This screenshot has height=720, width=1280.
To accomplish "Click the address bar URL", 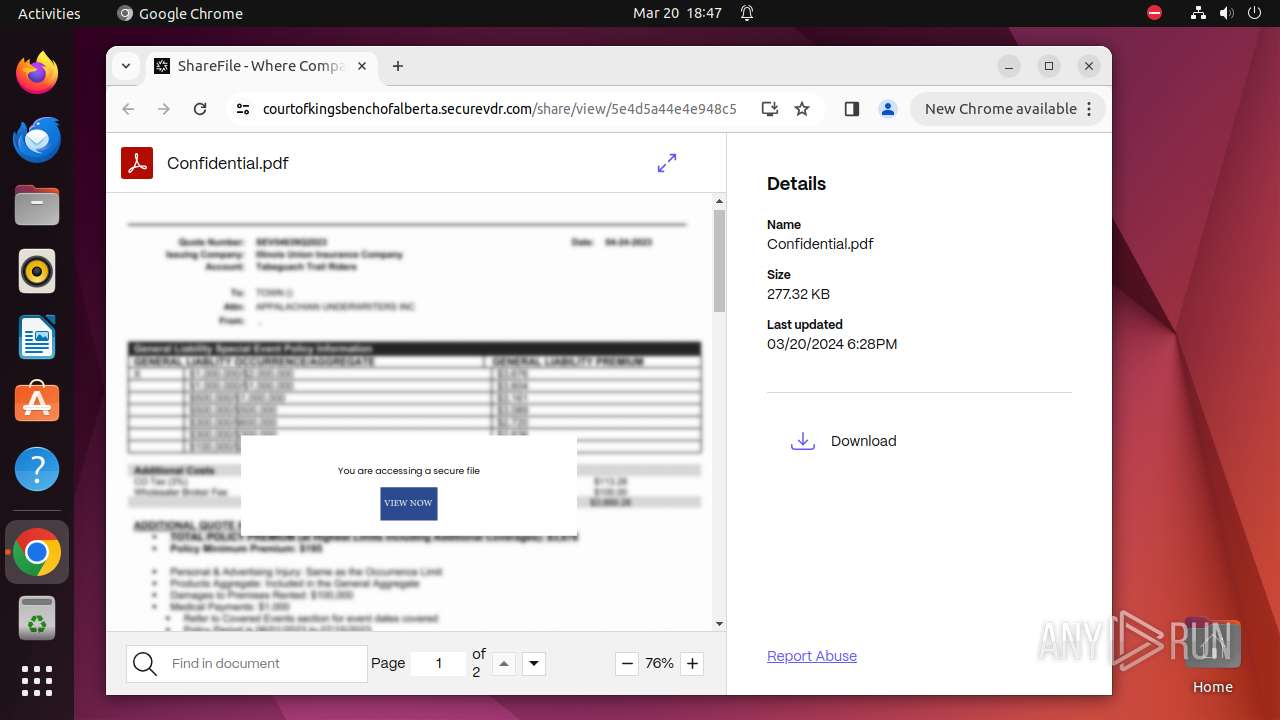I will [x=499, y=109].
